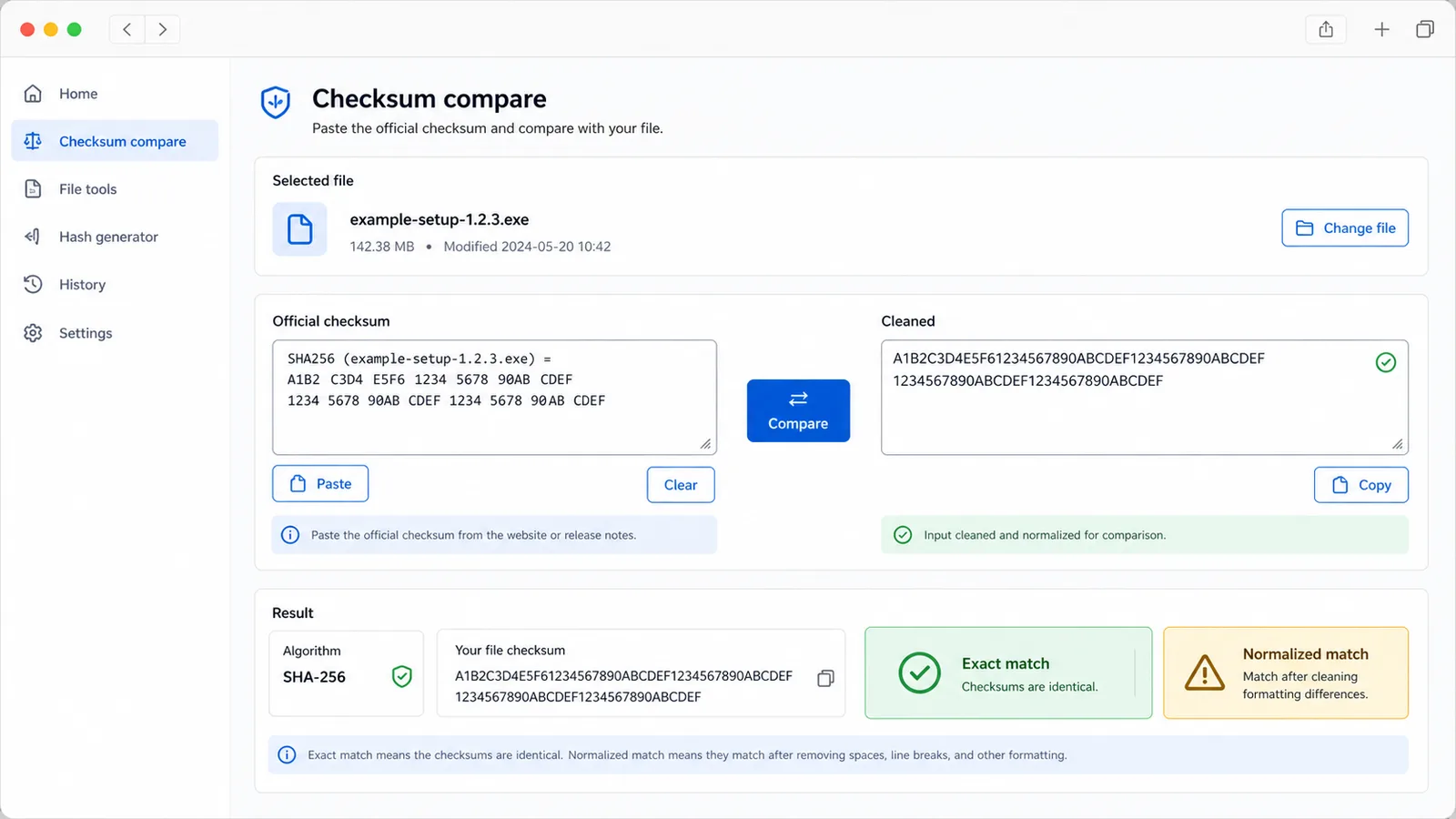Screen dimensions: 1456x819
Task: Click the info icon beside the Exact match explanation
Action: (x=287, y=754)
